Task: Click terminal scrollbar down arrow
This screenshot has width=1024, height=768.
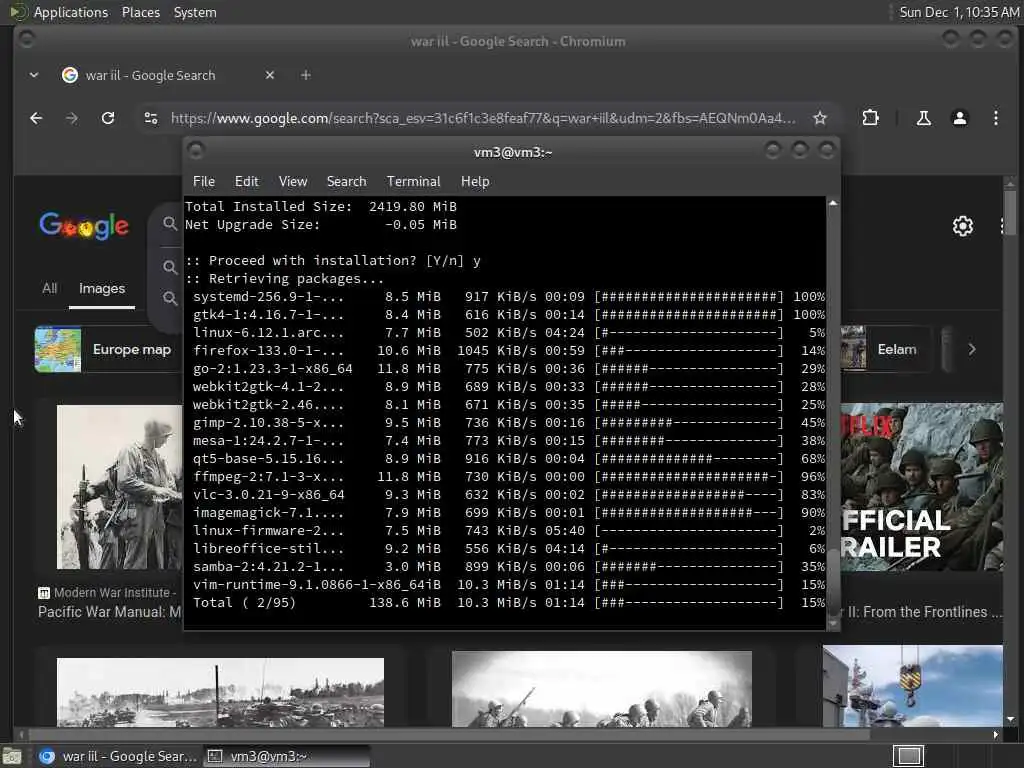Action: (833, 624)
